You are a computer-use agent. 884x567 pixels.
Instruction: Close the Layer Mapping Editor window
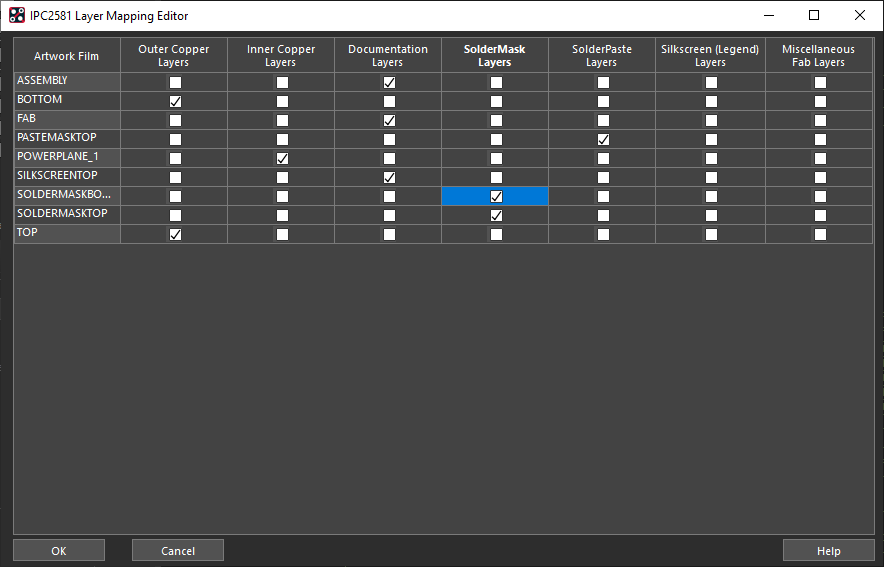tap(859, 15)
